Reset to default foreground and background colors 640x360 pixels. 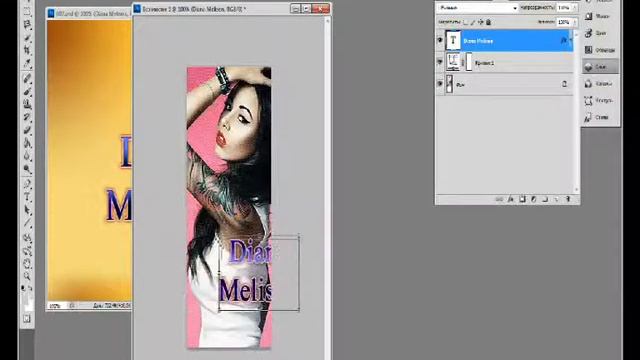coord(24,288)
